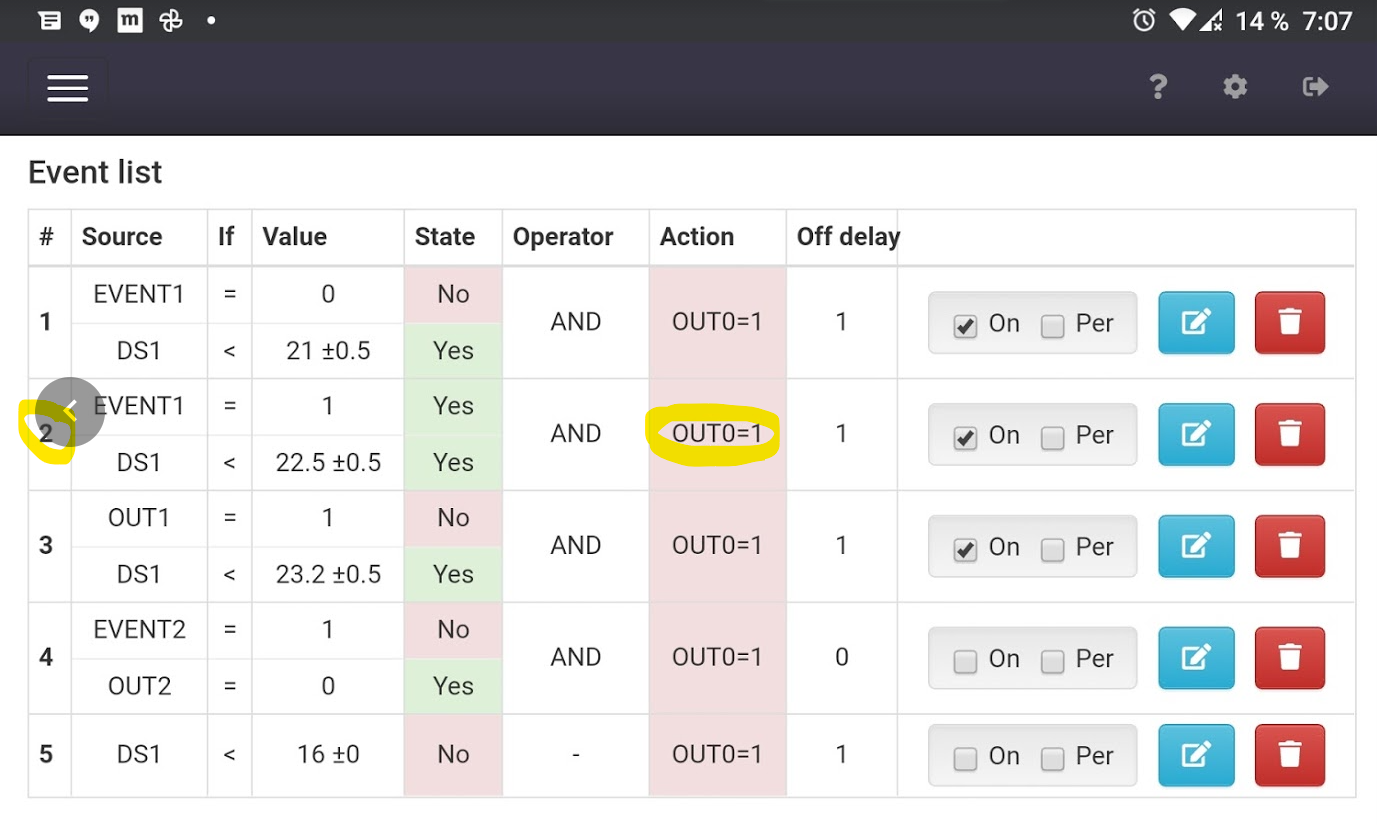Open settings via the gear icon
Viewport: 1377px width, 825px height.
(x=1235, y=87)
